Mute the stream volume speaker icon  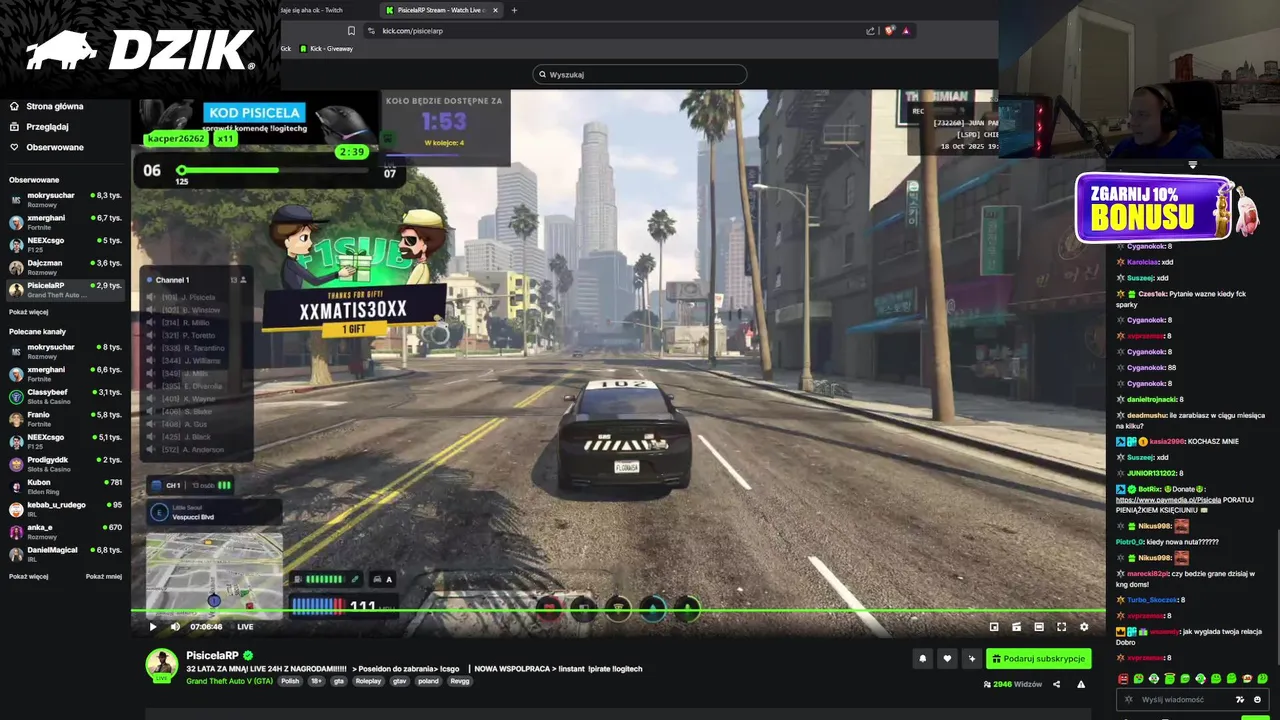pyautogui.click(x=175, y=627)
